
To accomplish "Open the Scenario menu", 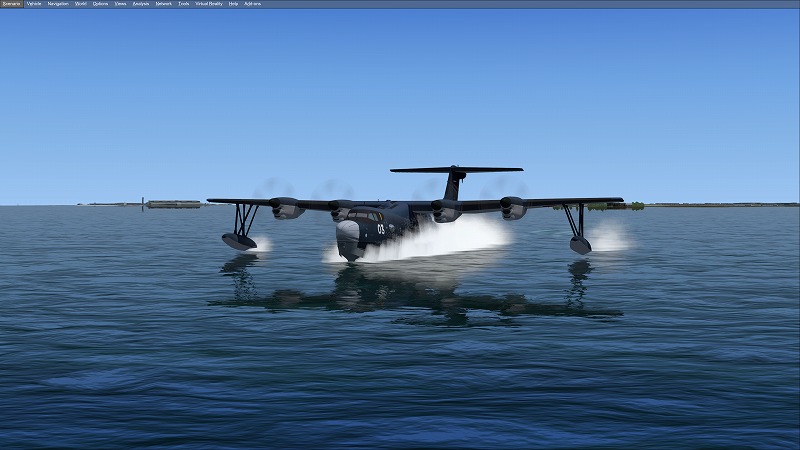I will tap(12, 4).
